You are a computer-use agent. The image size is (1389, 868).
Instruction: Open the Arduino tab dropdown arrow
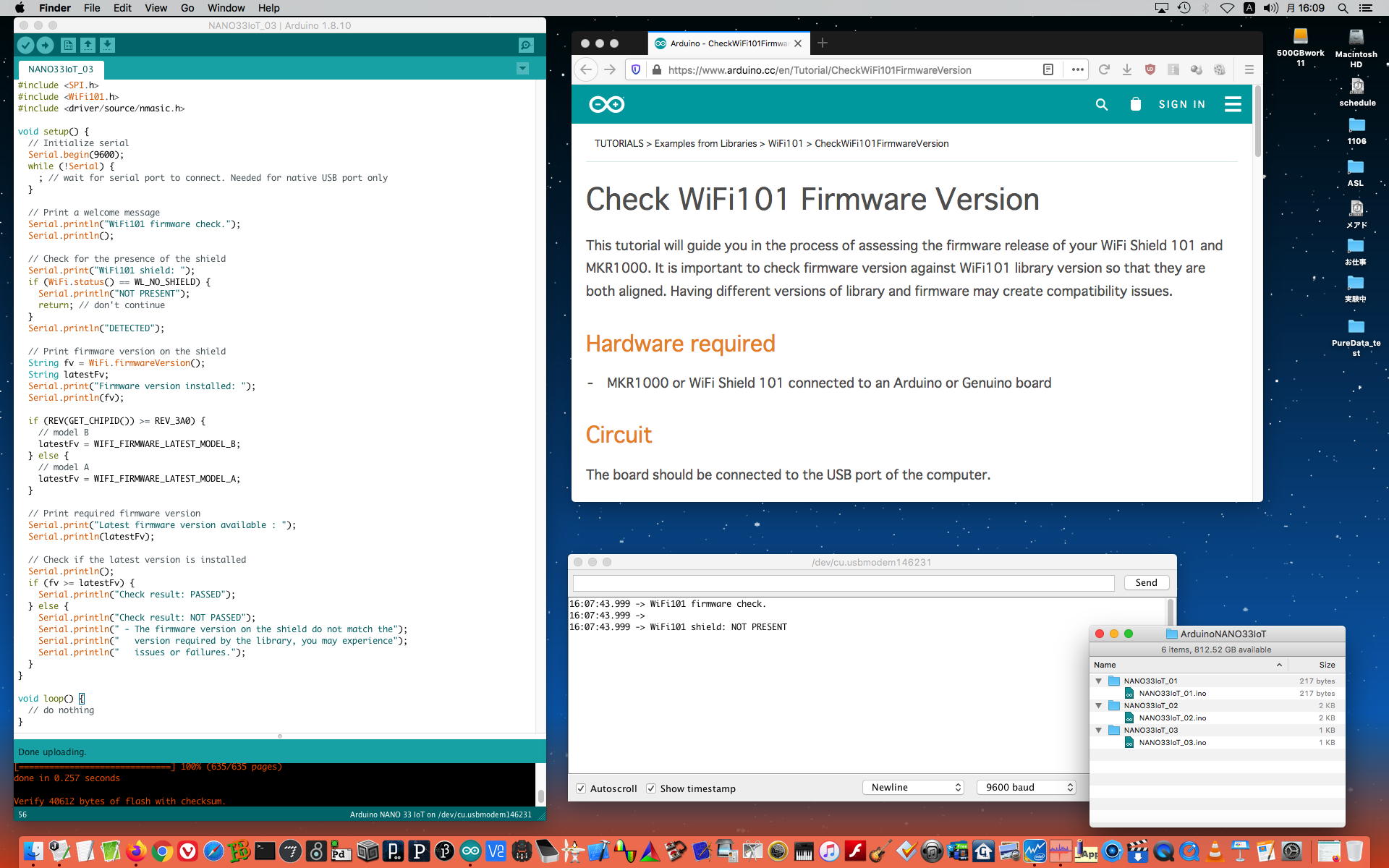click(522, 69)
